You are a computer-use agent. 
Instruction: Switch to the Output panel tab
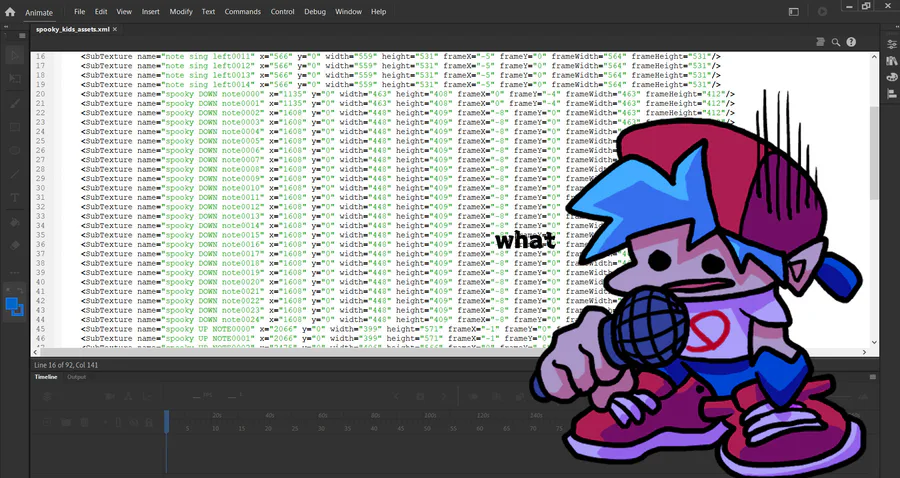76,377
